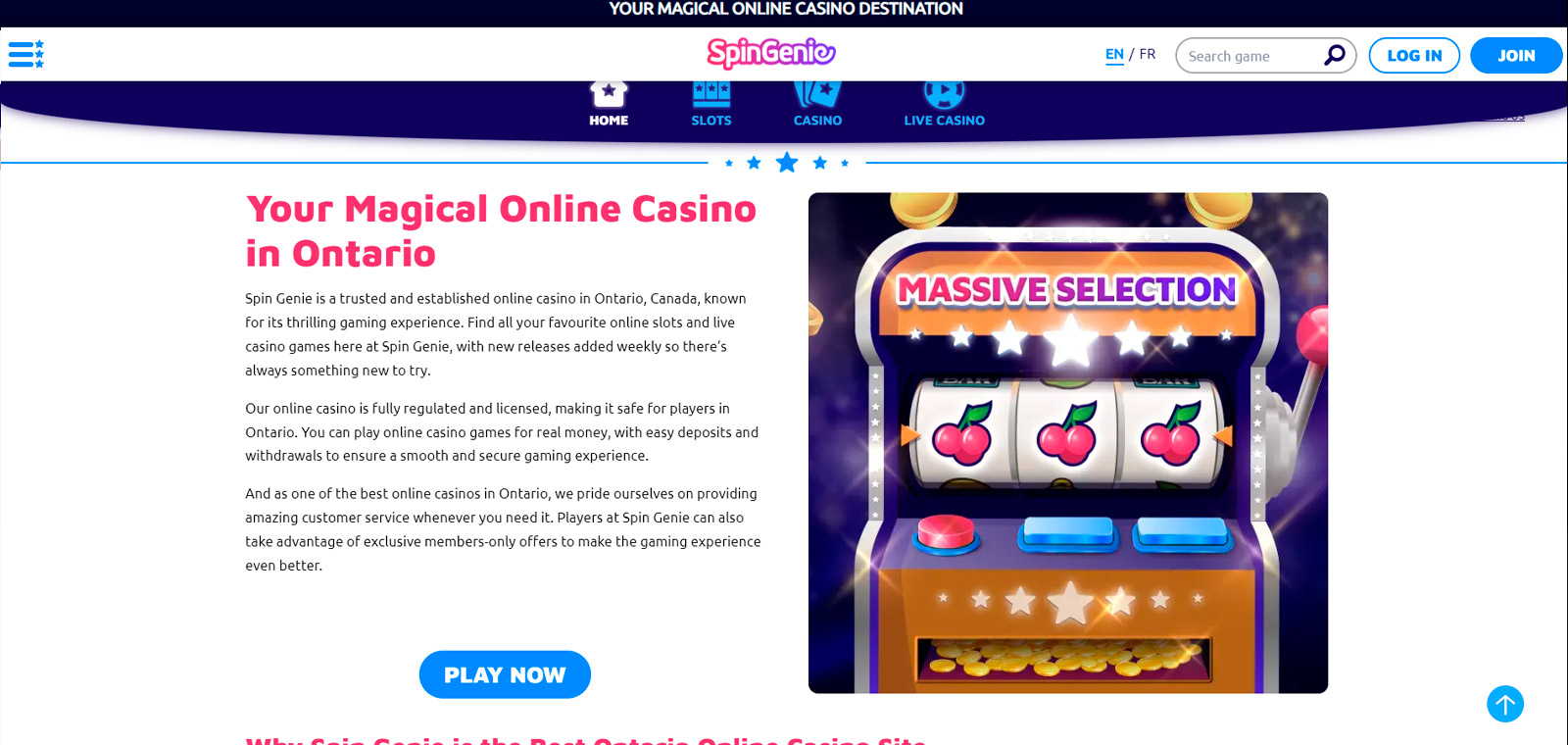1568x745 pixels.
Task: Click the back-to-top arrow button
Action: tap(1505, 704)
